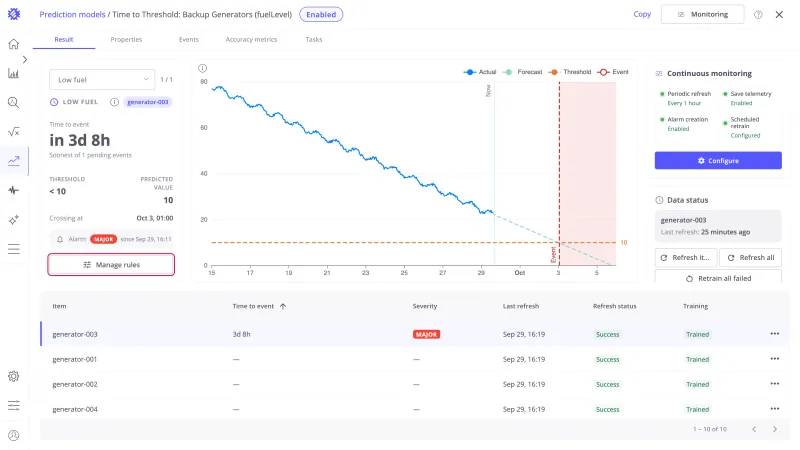
Task: Toggle Actual series in chart legend
Action: pos(480,72)
